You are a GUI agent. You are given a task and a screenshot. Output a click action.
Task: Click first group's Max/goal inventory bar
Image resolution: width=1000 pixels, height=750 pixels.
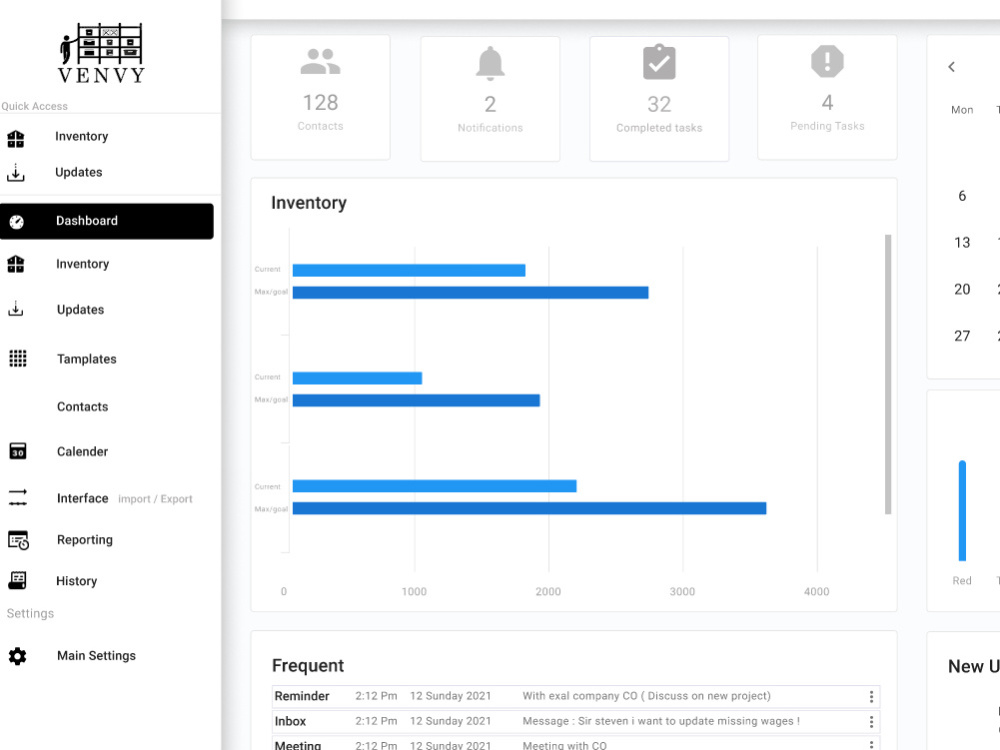click(471, 293)
